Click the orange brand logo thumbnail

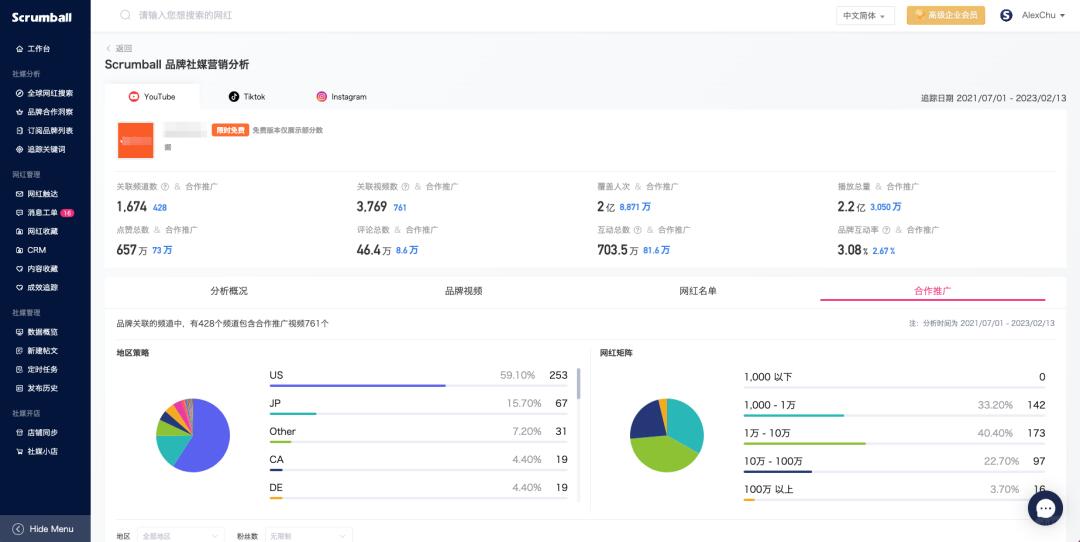tap(135, 140)
